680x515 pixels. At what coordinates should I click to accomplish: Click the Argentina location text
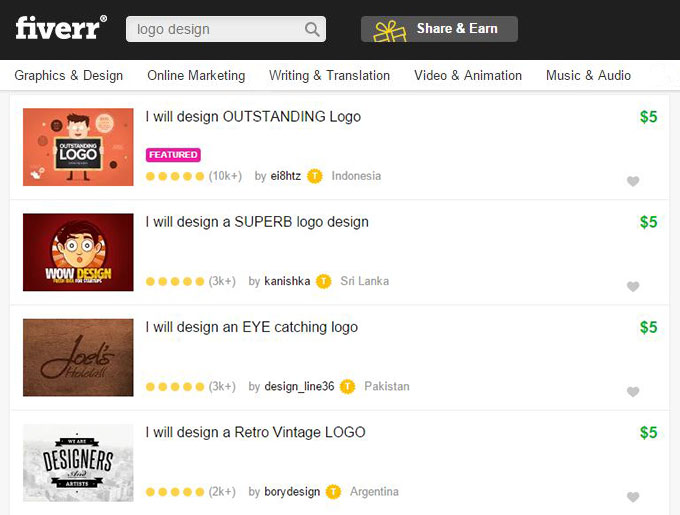(x=374, y=492)
